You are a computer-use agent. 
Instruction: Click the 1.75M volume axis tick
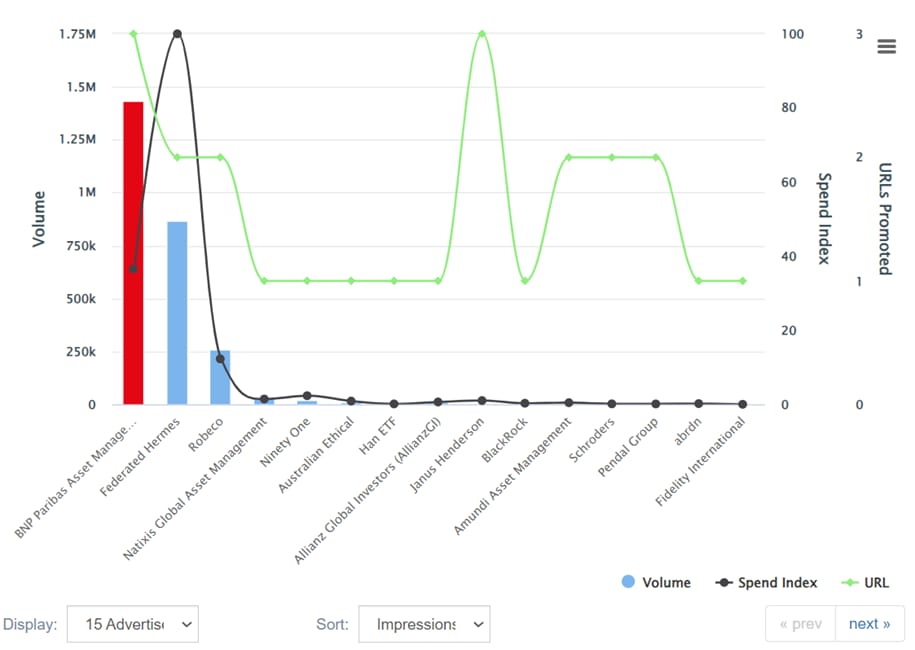coord(78,34)
